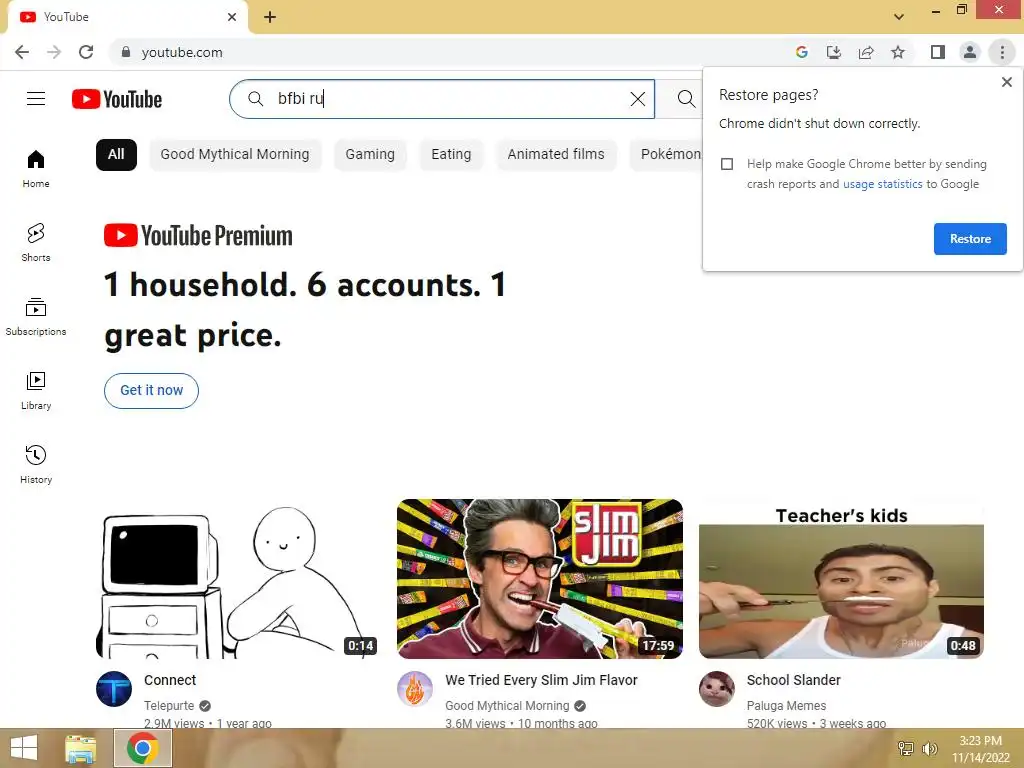Click the School Slander video title
This screenshot has height=768, width=1024.
click(x=793, y=680)
